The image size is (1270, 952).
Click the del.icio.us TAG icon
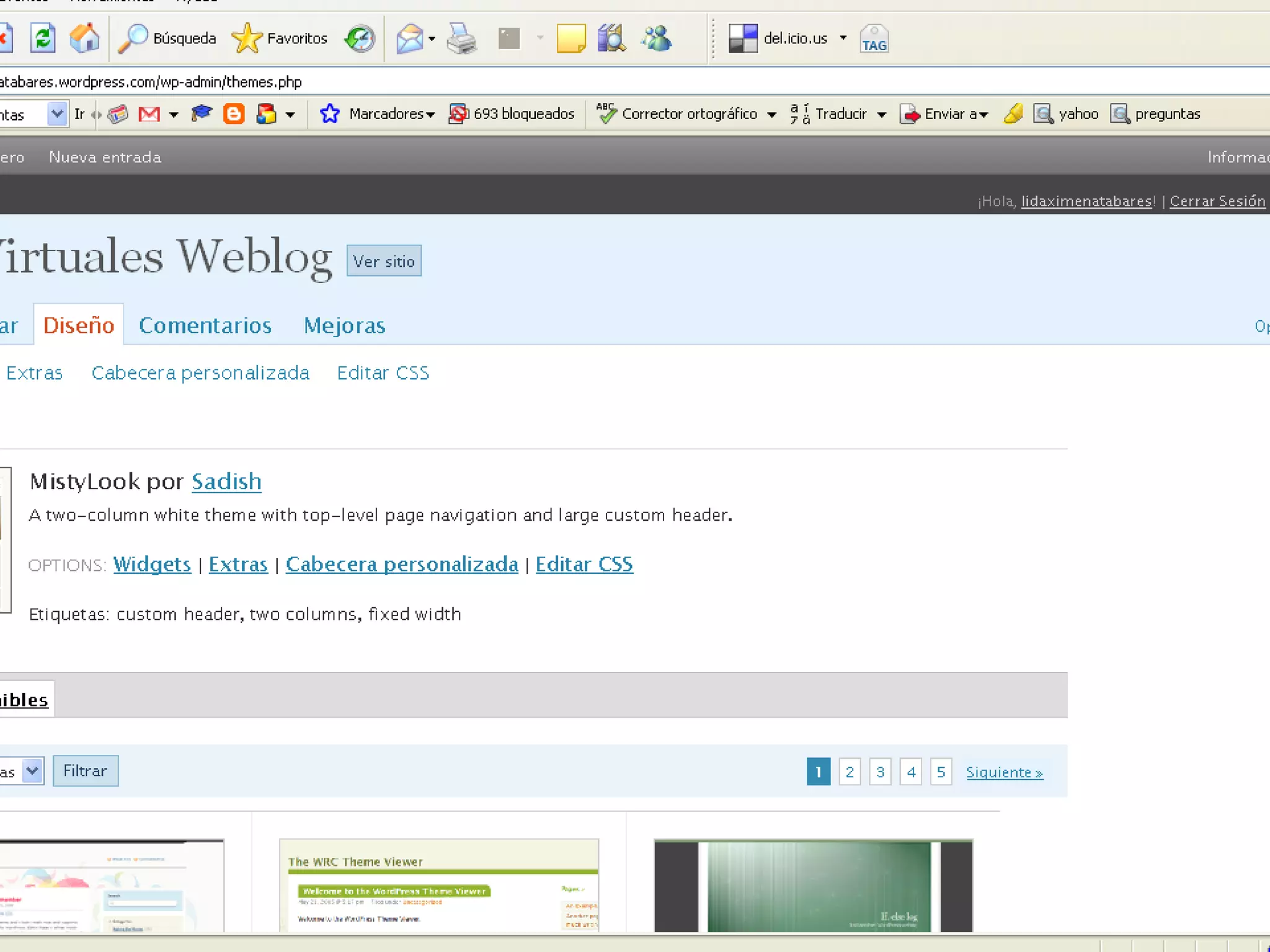tap(874, 38)
